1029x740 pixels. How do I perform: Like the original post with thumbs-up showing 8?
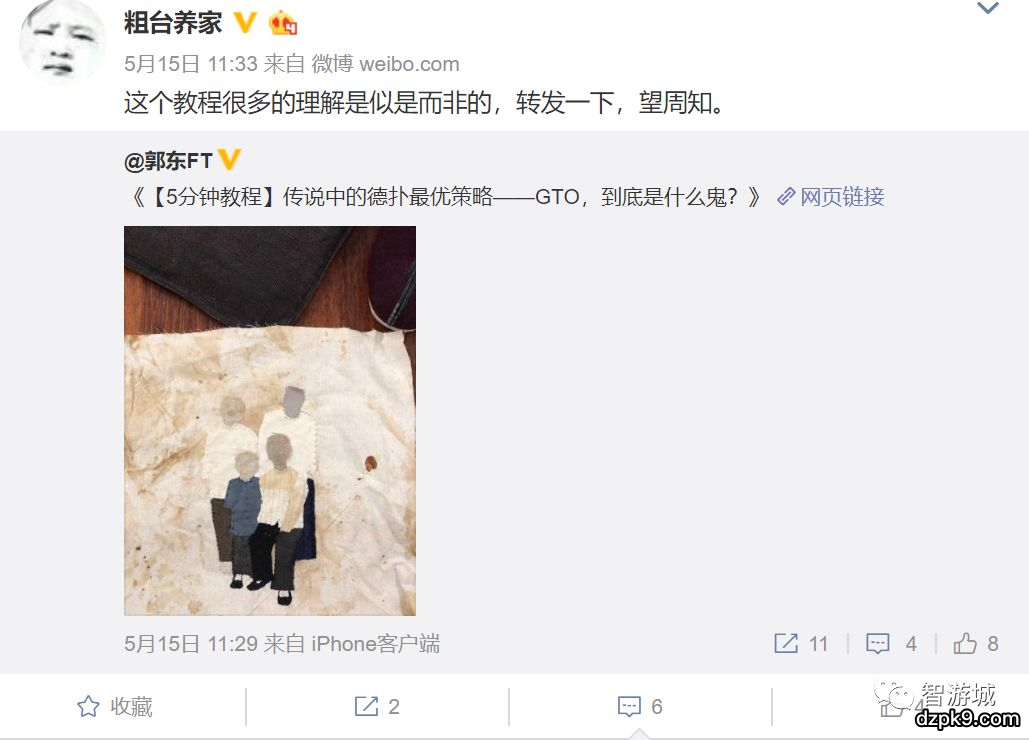click(x=965, y=644)
